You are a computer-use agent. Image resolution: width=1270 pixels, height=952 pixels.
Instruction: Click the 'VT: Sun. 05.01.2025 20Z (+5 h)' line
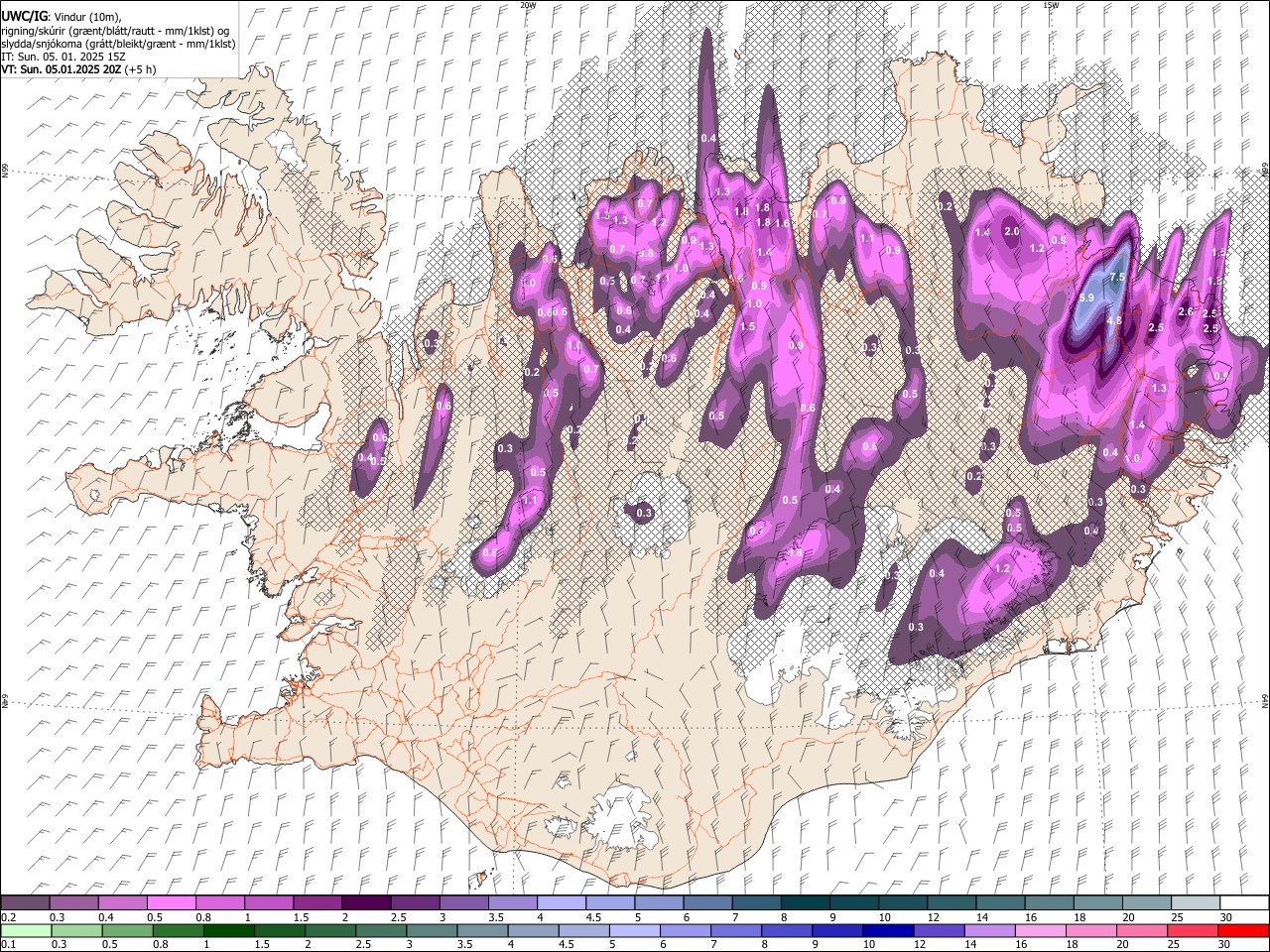78,69
